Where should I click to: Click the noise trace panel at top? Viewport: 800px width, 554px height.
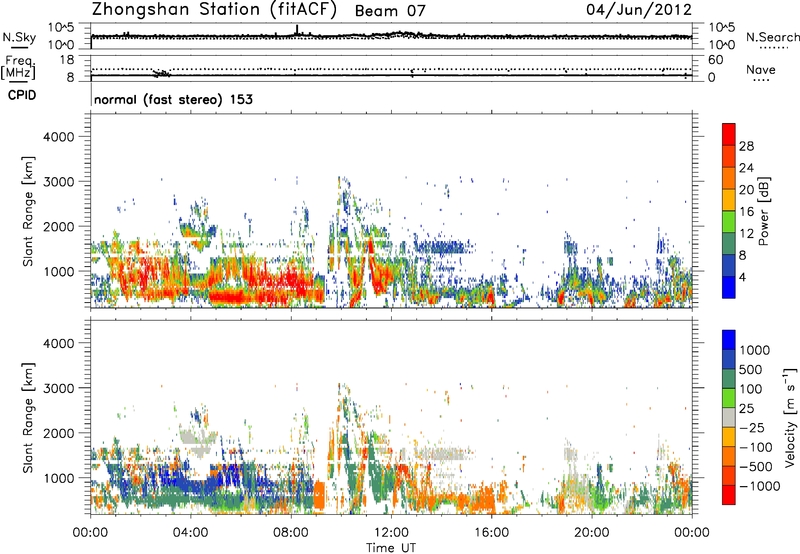pyautogui.click(x=391, y=36)
